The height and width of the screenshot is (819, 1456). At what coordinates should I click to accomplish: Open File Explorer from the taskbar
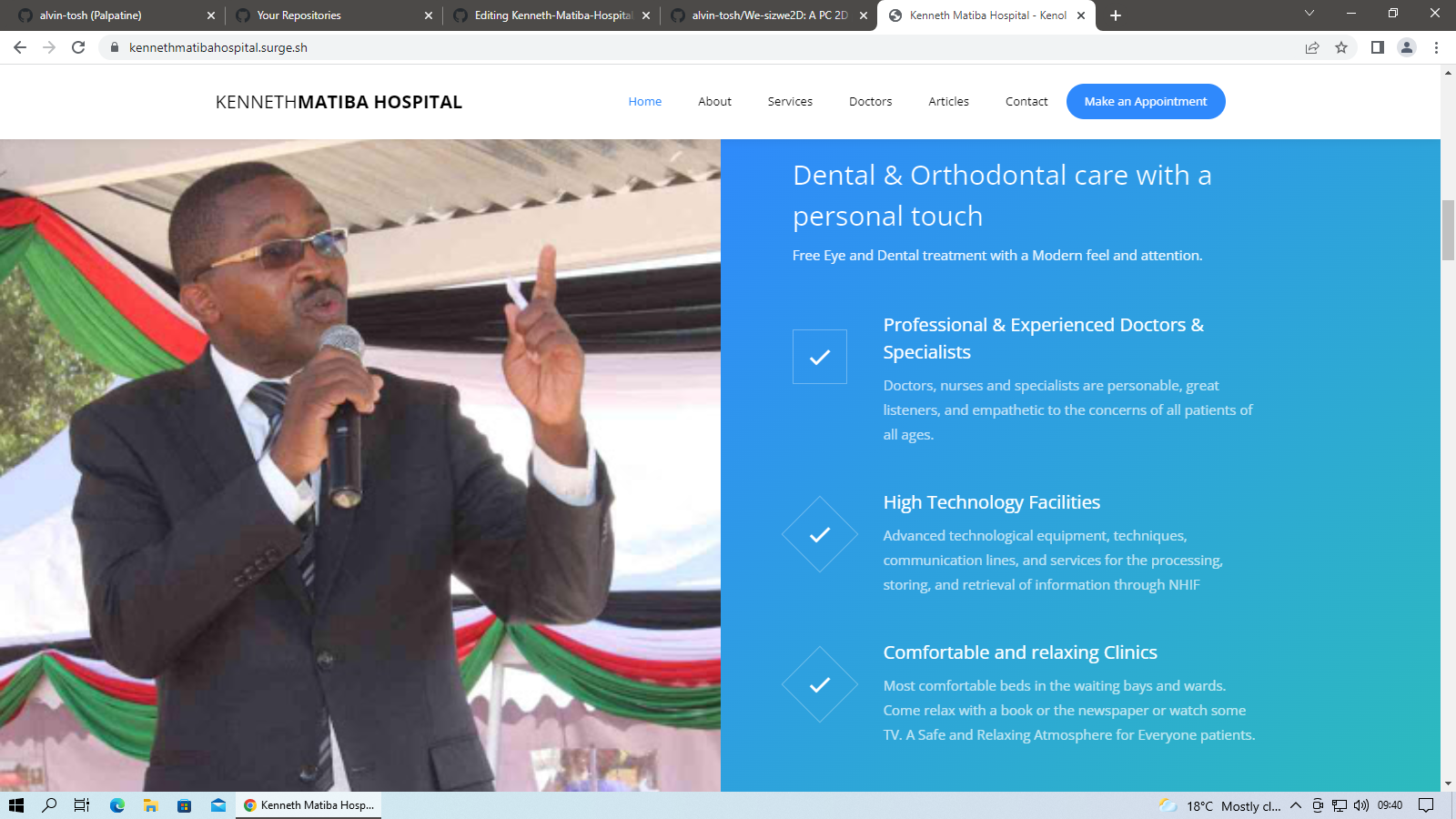(150, 805)
